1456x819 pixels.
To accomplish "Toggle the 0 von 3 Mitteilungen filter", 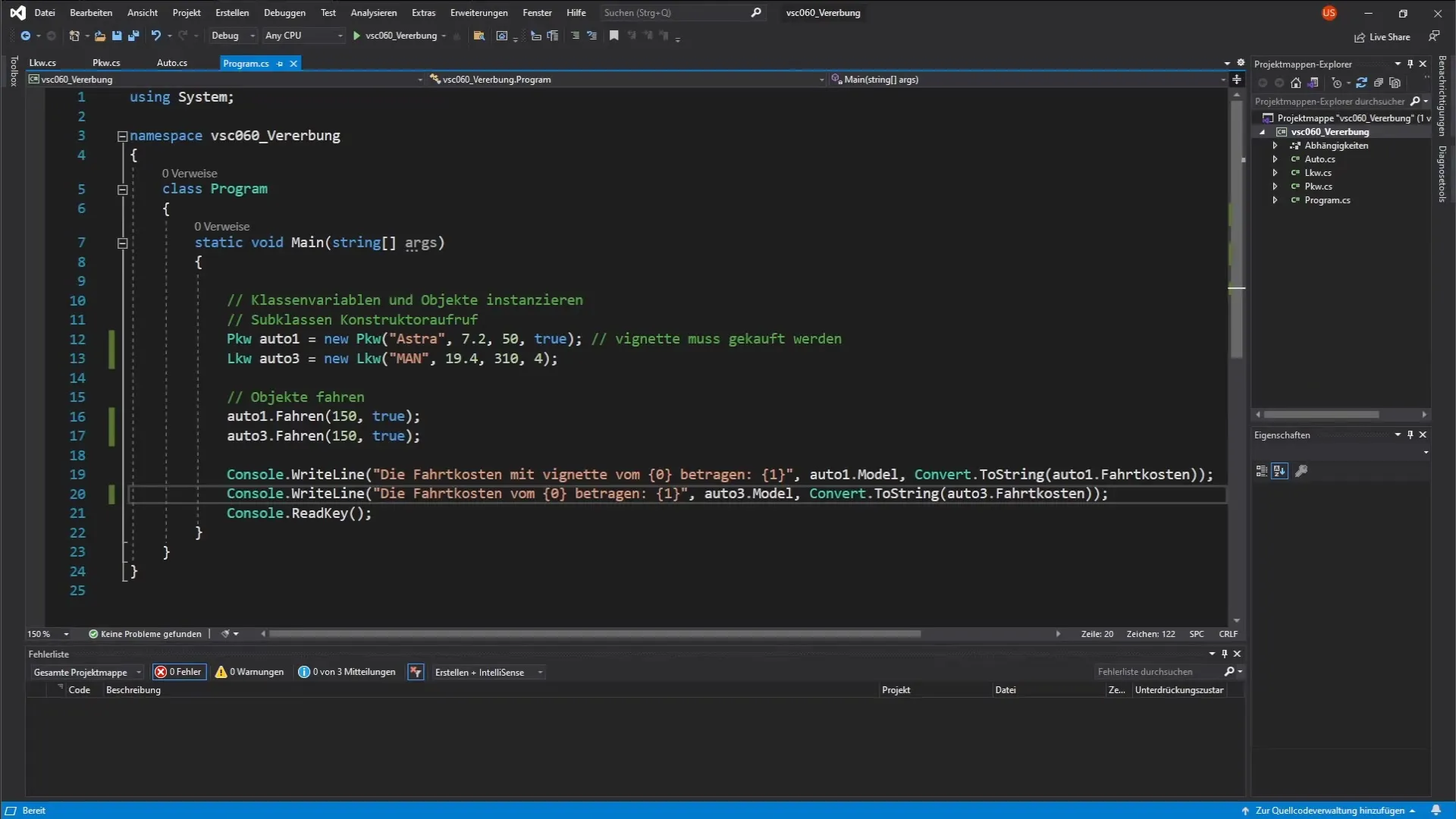I will click(x=347, y=672).
